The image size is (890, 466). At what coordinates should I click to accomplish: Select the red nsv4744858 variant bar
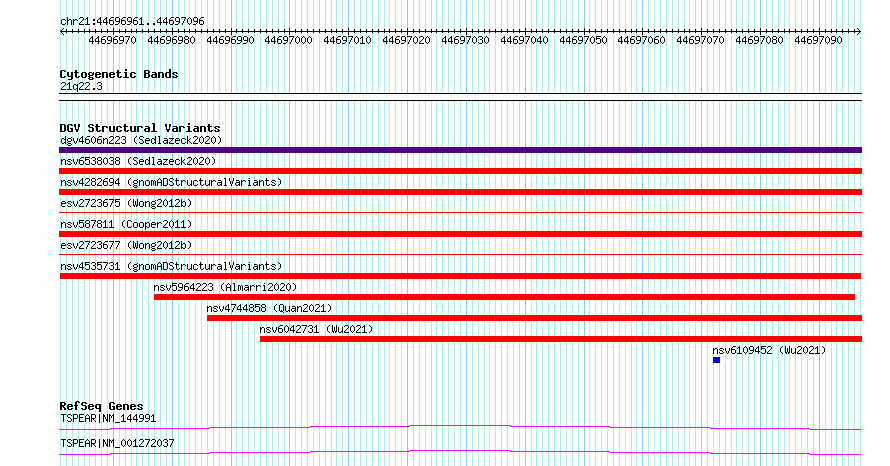click(534, 318)
